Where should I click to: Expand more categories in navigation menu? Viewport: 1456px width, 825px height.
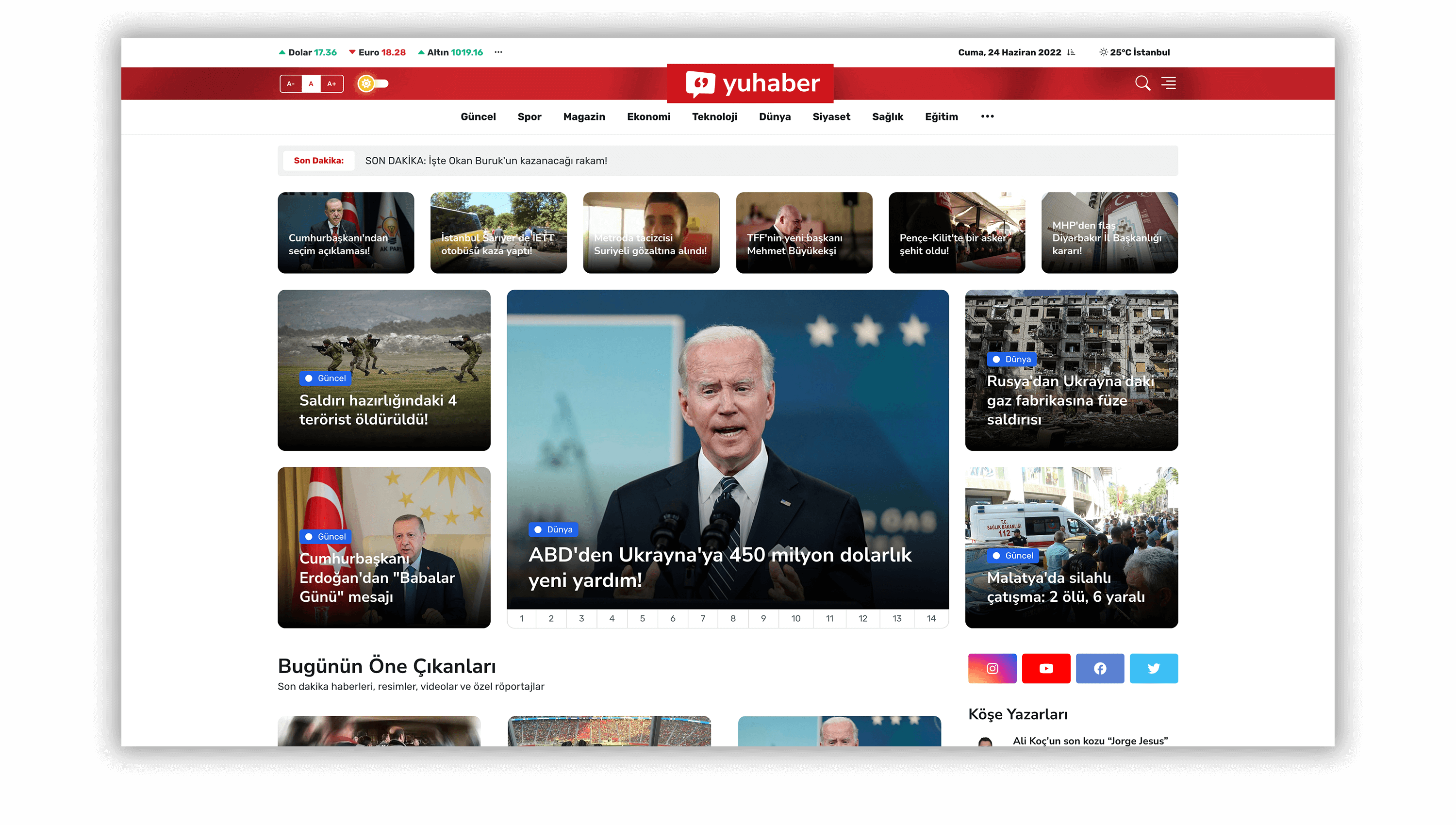(x=987, y=116)
